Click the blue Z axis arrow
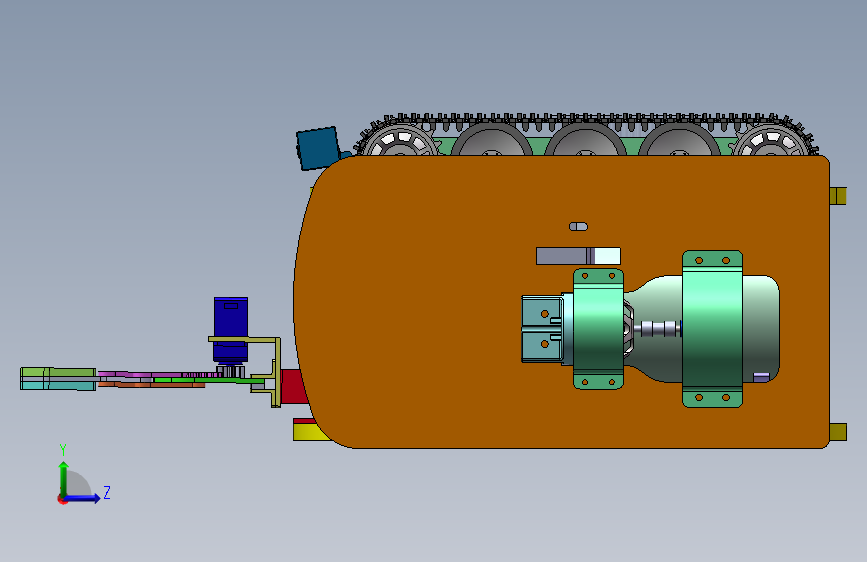 (83, 498)
